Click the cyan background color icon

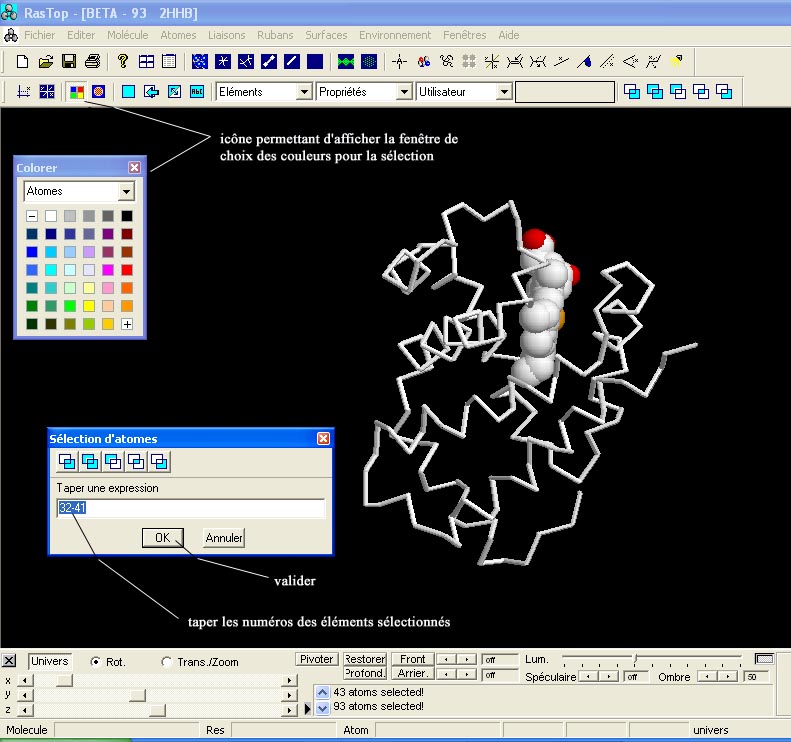(128, 92)
